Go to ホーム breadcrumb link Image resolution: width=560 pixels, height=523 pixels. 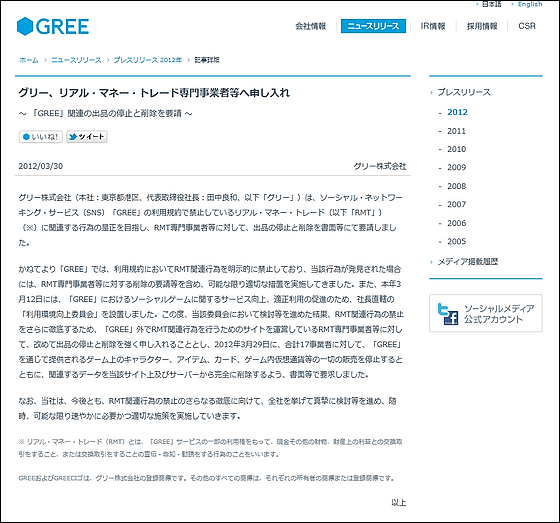(x=29, y=60)
